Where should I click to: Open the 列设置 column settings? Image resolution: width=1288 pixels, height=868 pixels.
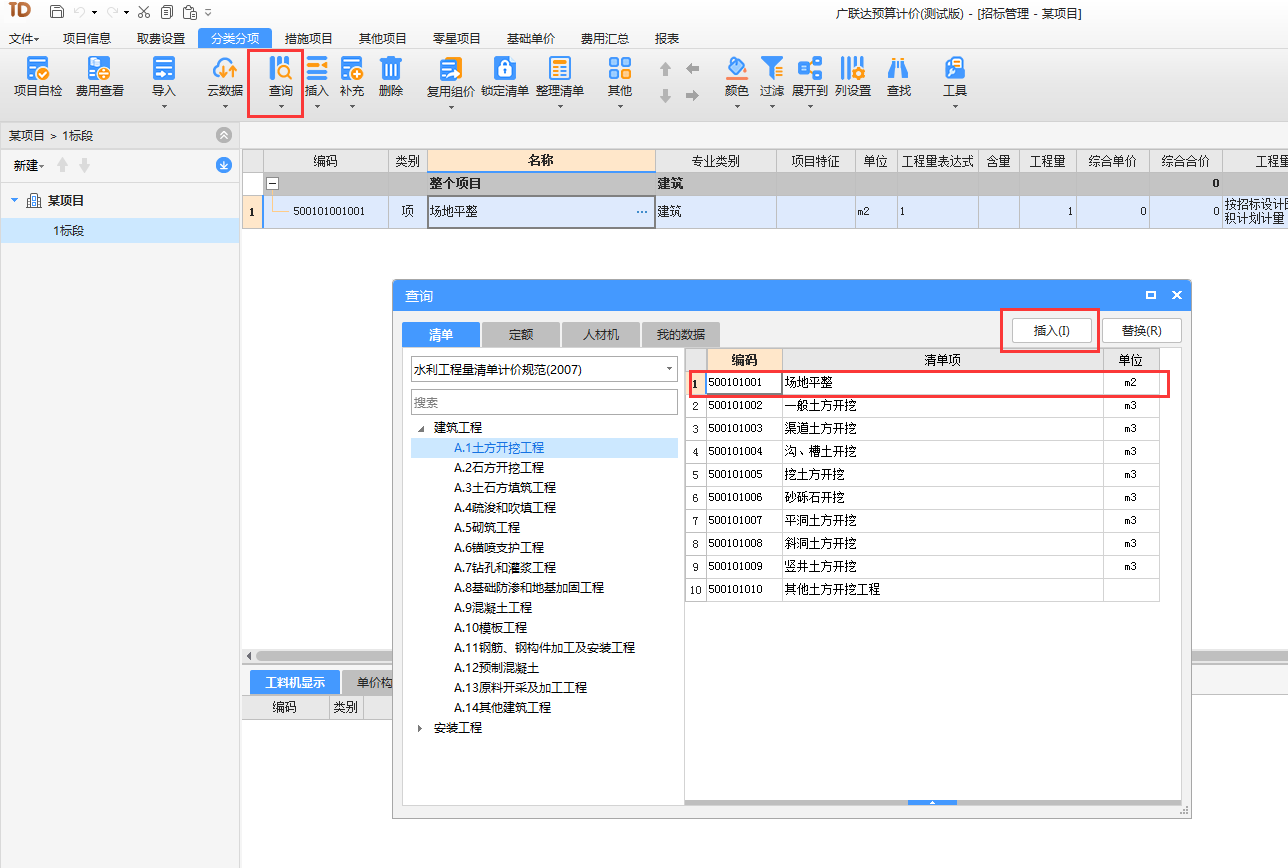click(852, 70)
